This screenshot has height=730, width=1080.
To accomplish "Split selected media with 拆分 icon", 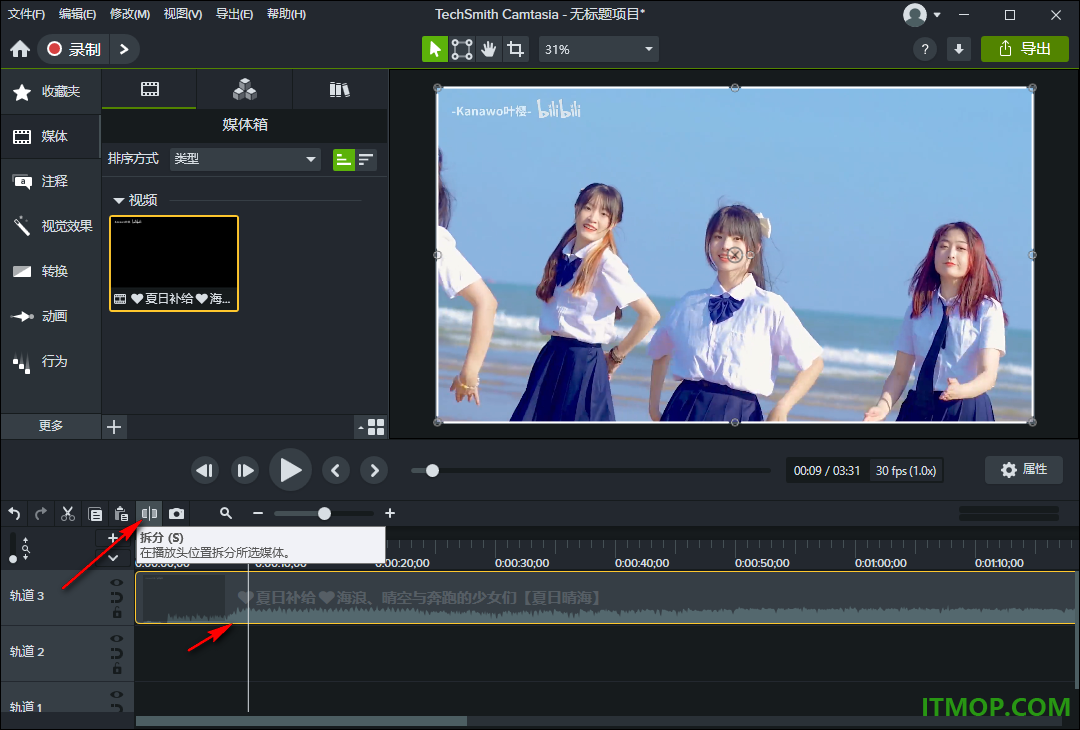I will [149, 514].
